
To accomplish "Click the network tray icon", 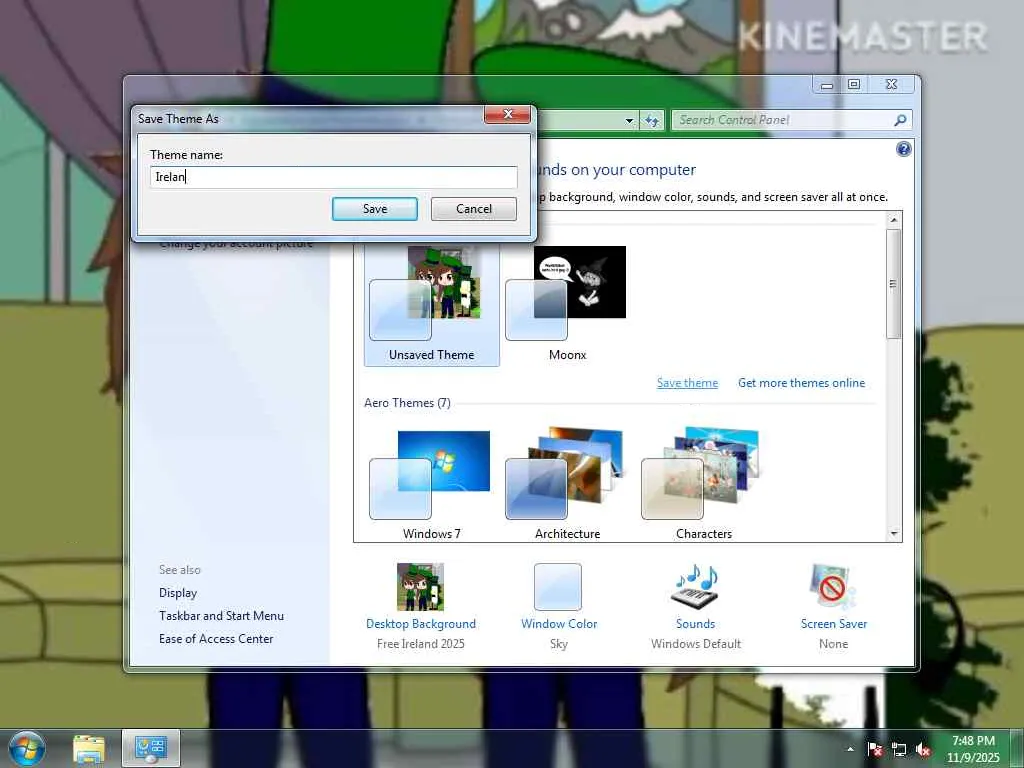I will click(899, 749).
